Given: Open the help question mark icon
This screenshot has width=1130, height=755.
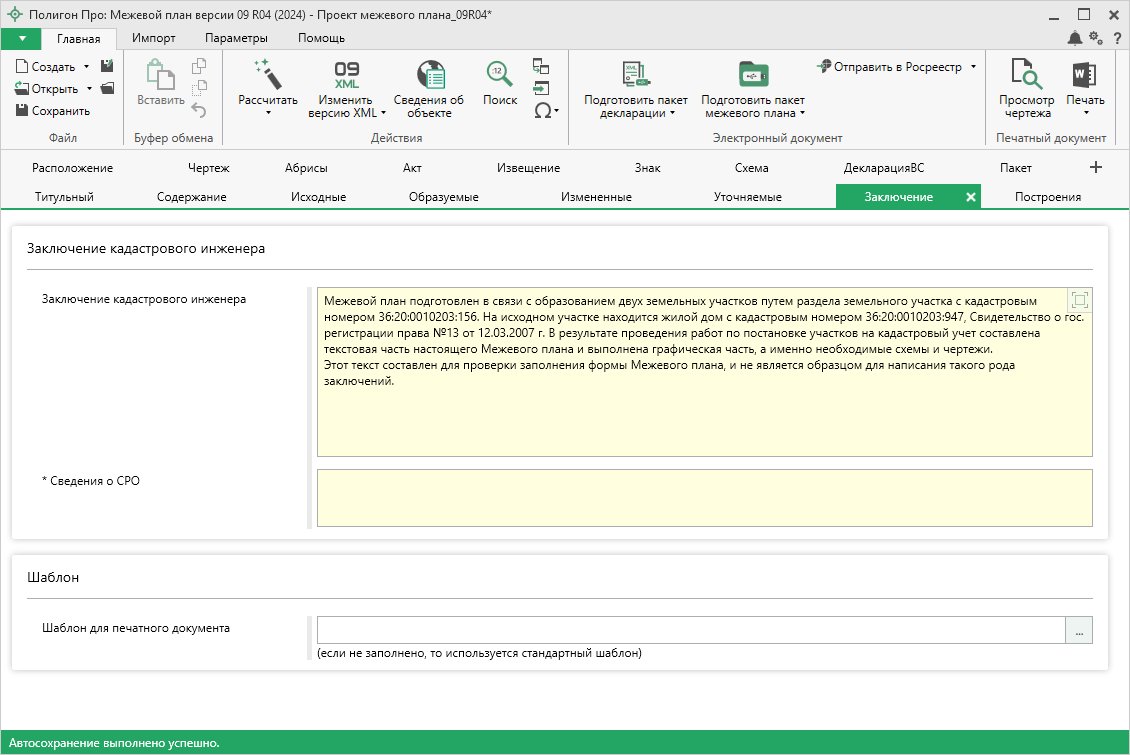Looking at the screenshot, I should (x=1117, y=38).
